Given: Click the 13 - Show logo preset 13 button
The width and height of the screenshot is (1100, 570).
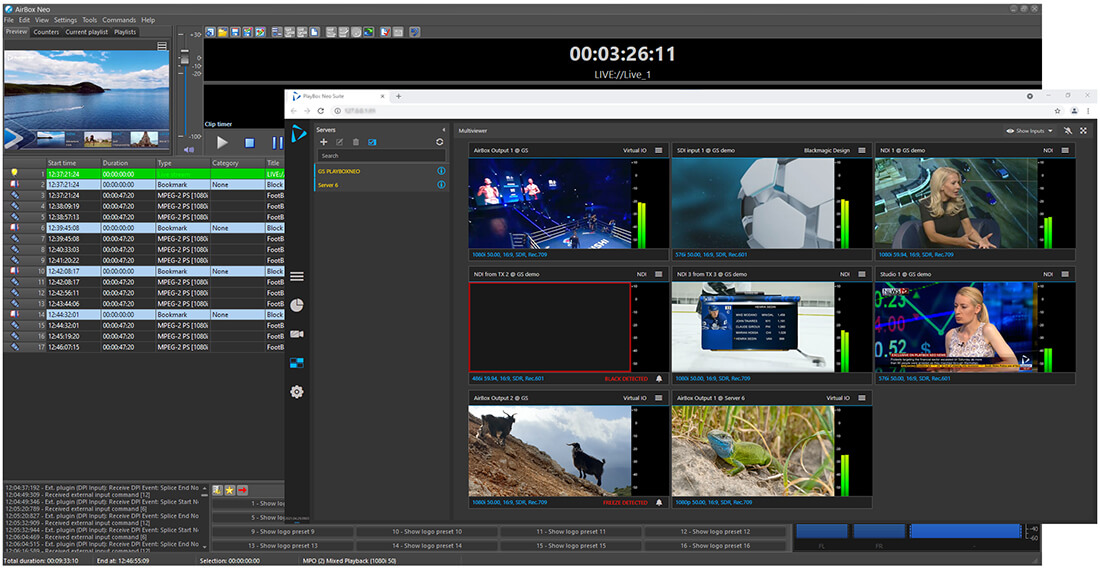Looking at the screenshot, I should coord(283,545).
